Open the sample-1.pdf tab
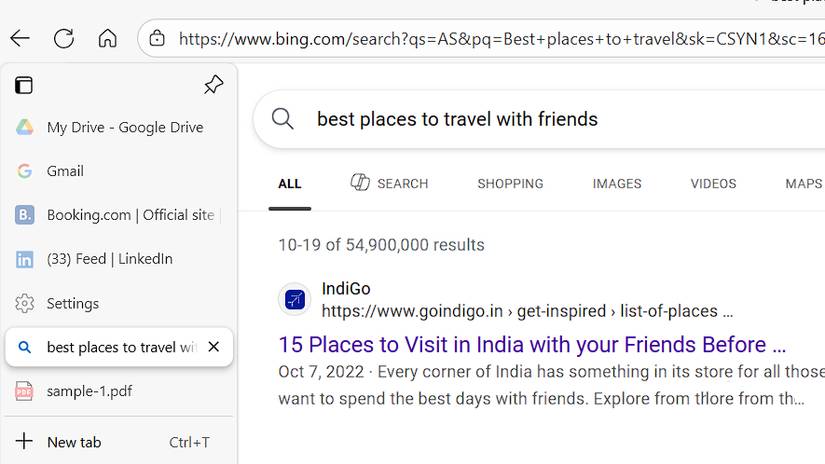The image size is (825, 464). [89, 391]
